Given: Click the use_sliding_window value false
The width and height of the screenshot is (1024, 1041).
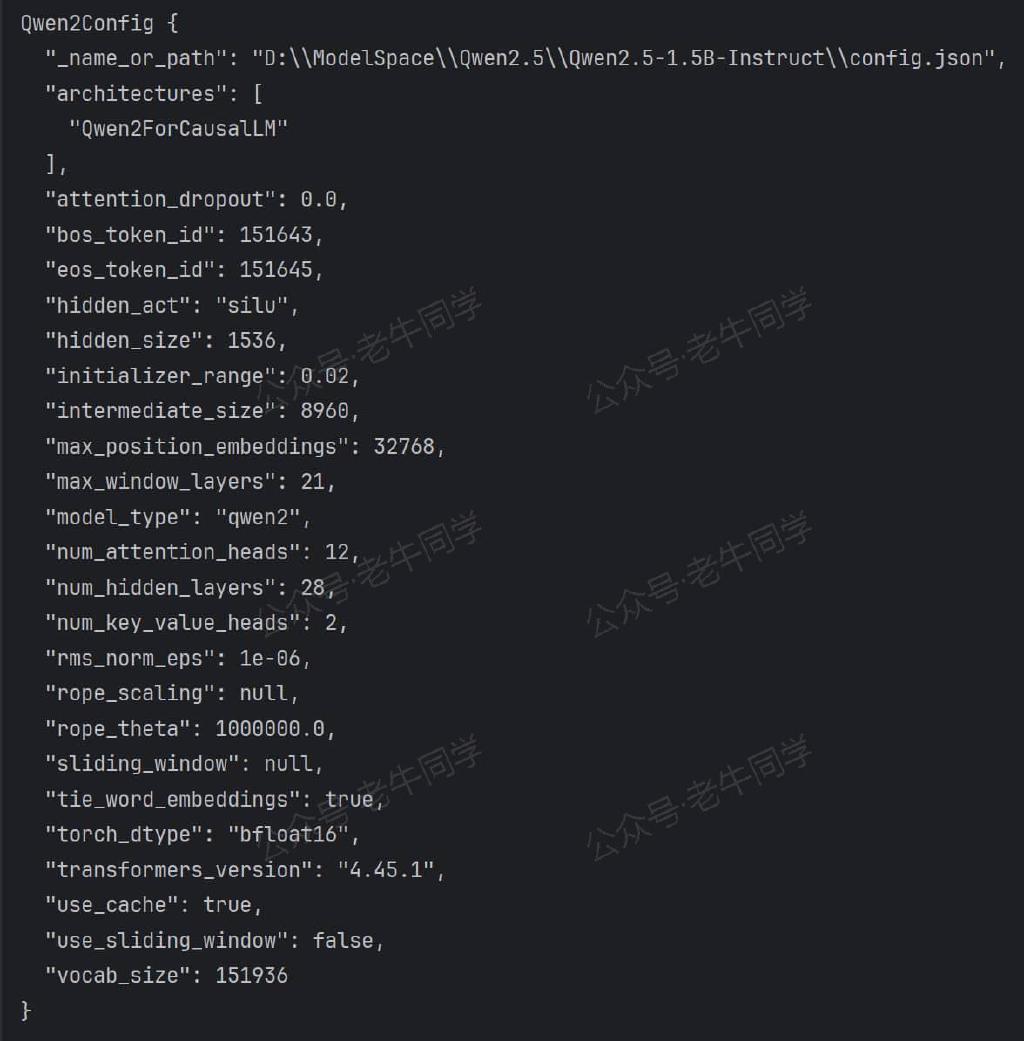Looking at the screenshot, I should tap(343, 940).
